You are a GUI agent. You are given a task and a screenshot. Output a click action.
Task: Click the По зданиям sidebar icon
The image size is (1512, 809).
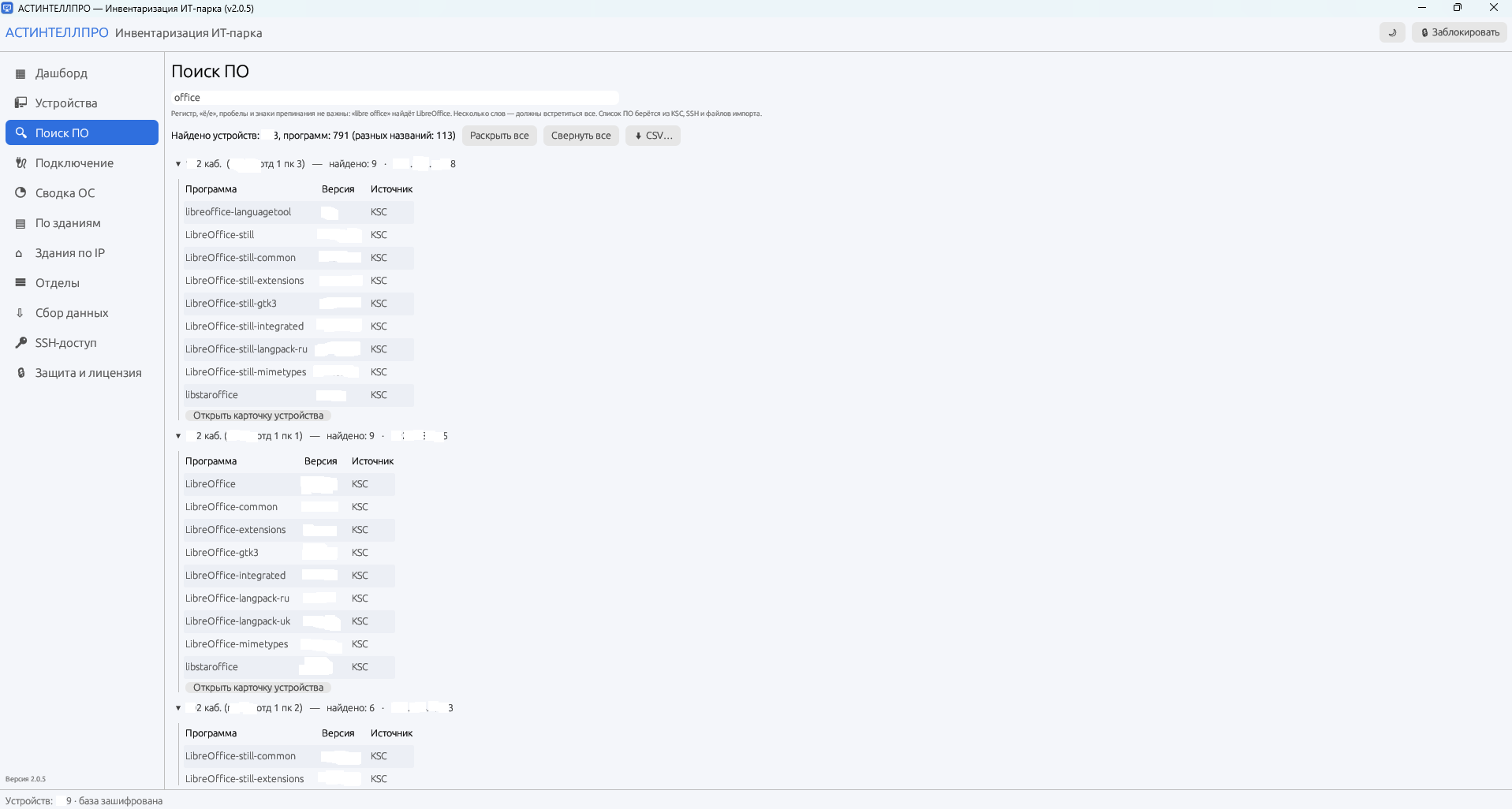pos(21,223)
